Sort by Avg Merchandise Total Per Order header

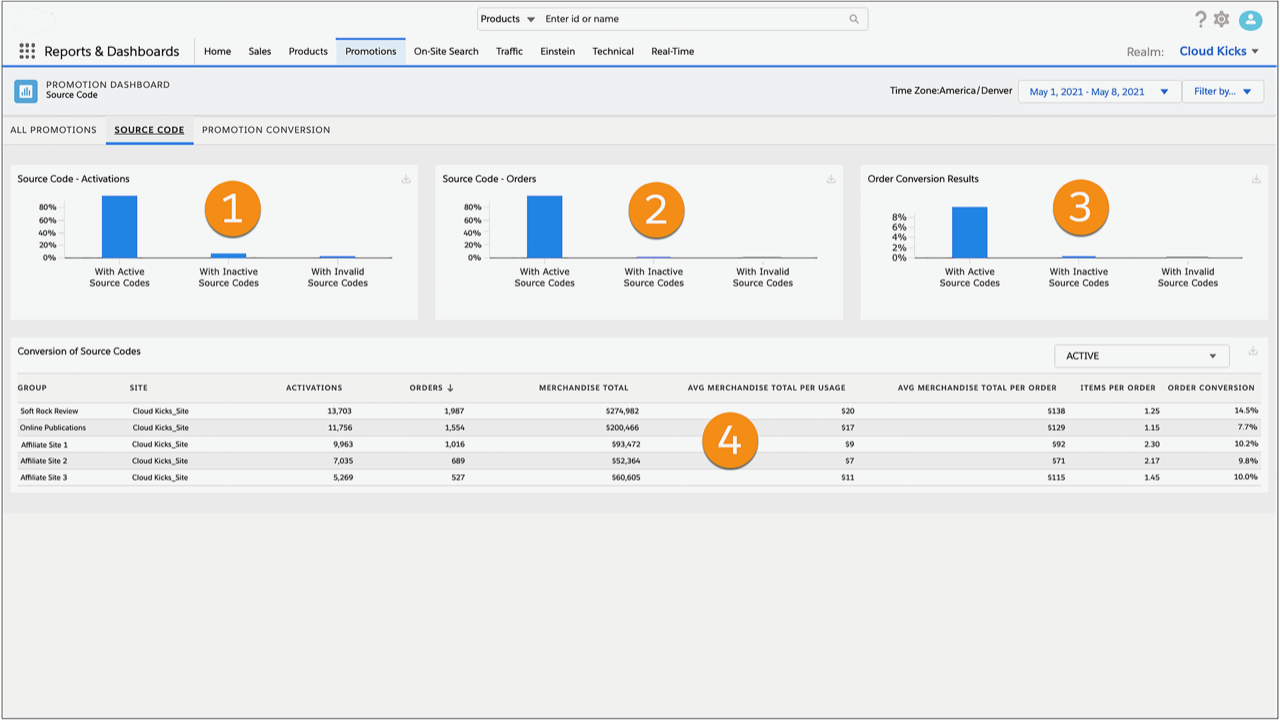(x=977, y=388)
